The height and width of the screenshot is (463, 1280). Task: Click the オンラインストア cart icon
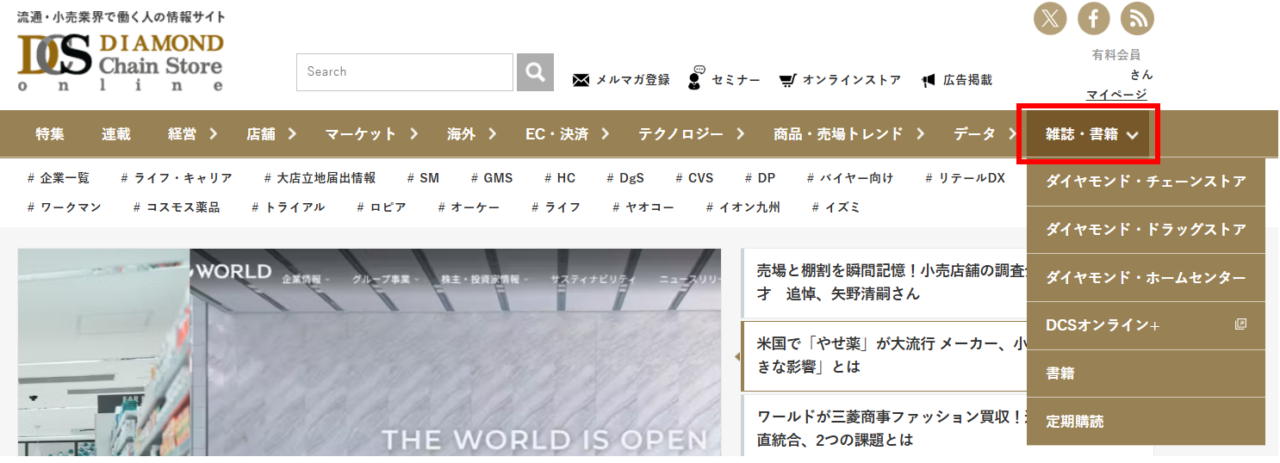[x=788, y=80]
